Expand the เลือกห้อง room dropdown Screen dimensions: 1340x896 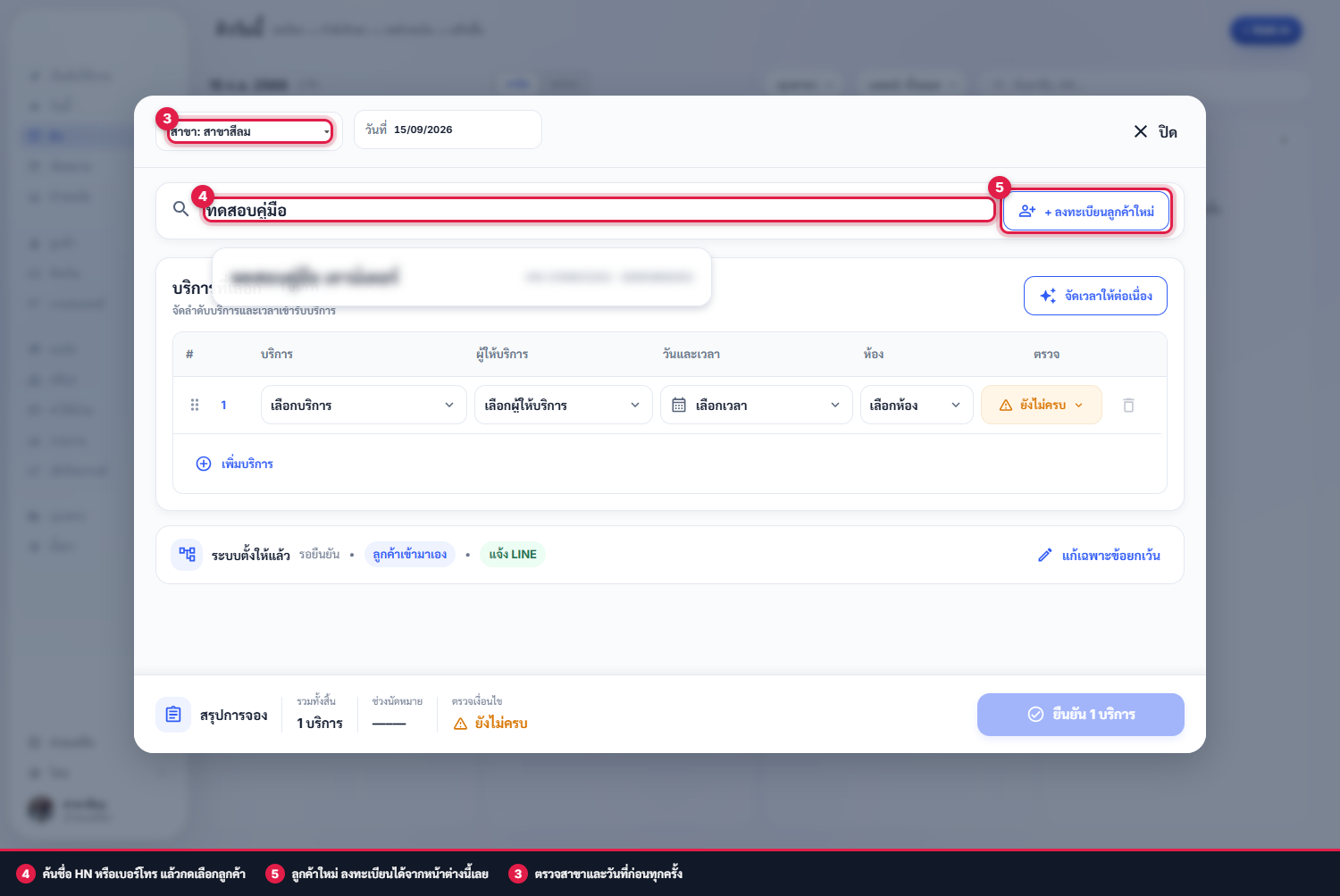pos(917,405)
